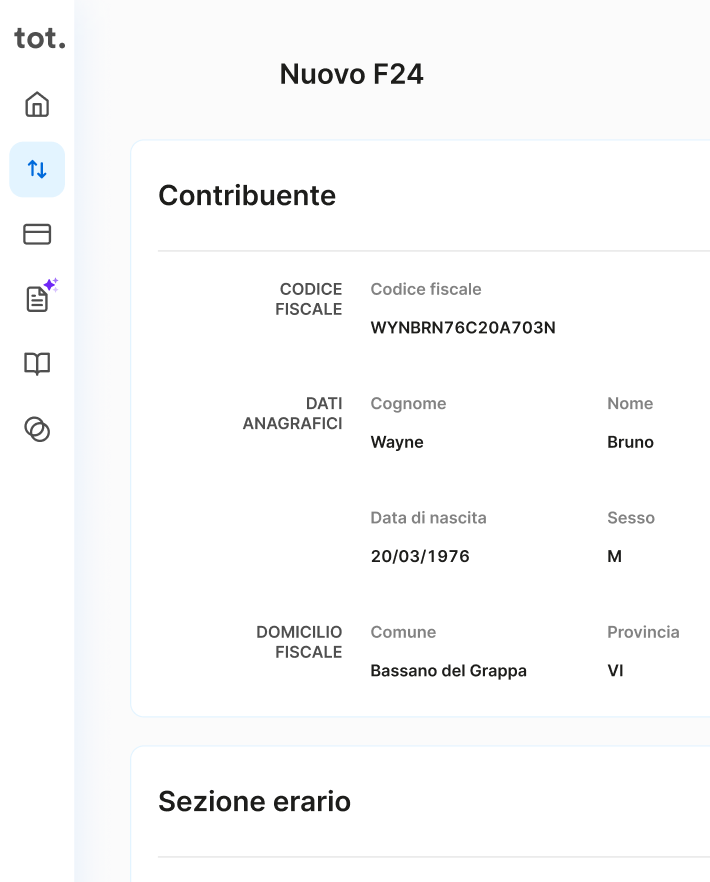This screenshot has height=882, width=710.
Task: Open the overlapping circles icon
Action: [37, 429]
